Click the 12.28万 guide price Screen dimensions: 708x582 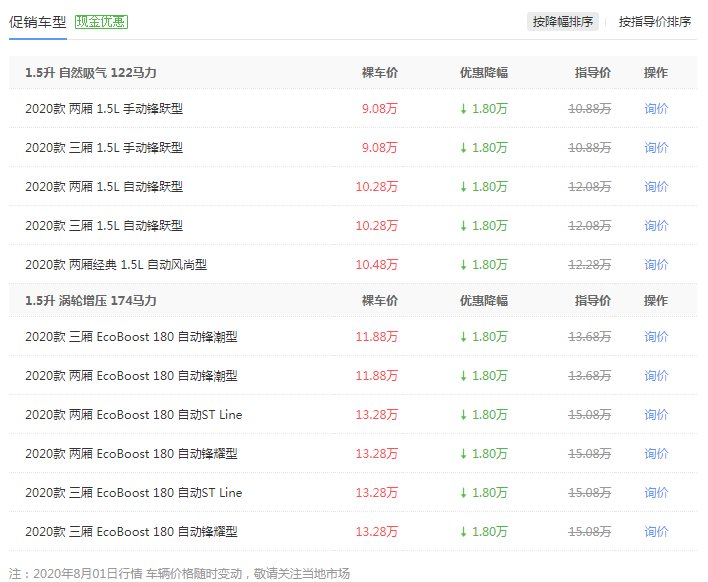589,265
